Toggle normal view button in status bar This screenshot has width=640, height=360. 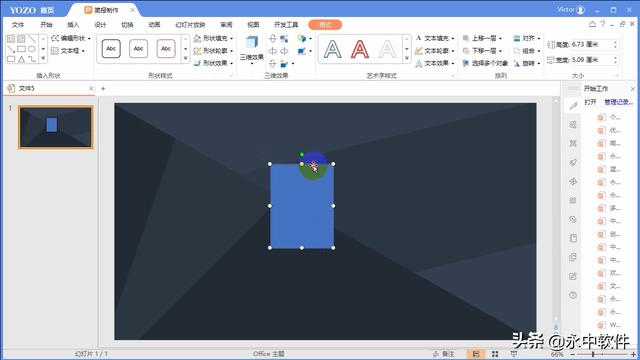pyautogui.click(x=476, y=353)
